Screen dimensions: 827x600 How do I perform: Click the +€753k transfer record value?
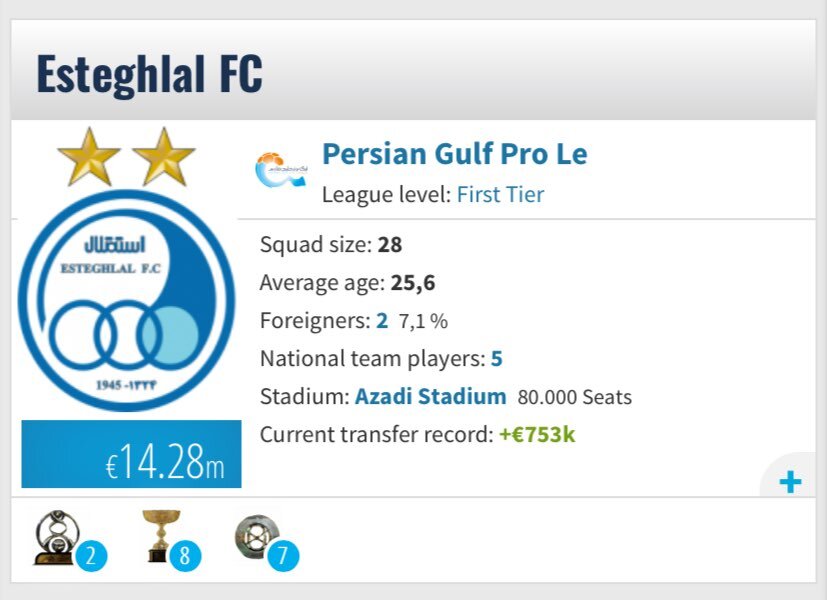tap(537, 434)
